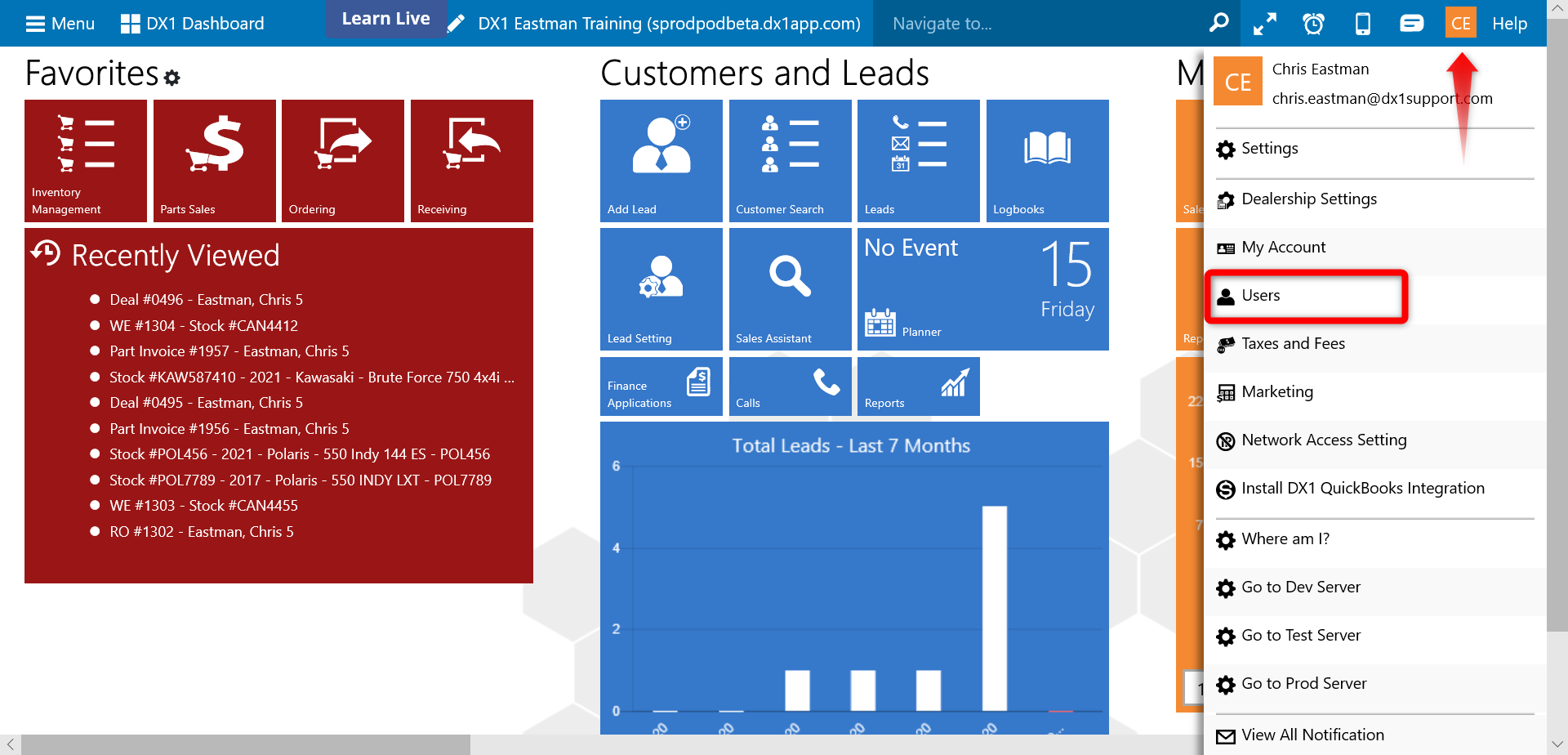Open the Calls tile

click(791, 386)
